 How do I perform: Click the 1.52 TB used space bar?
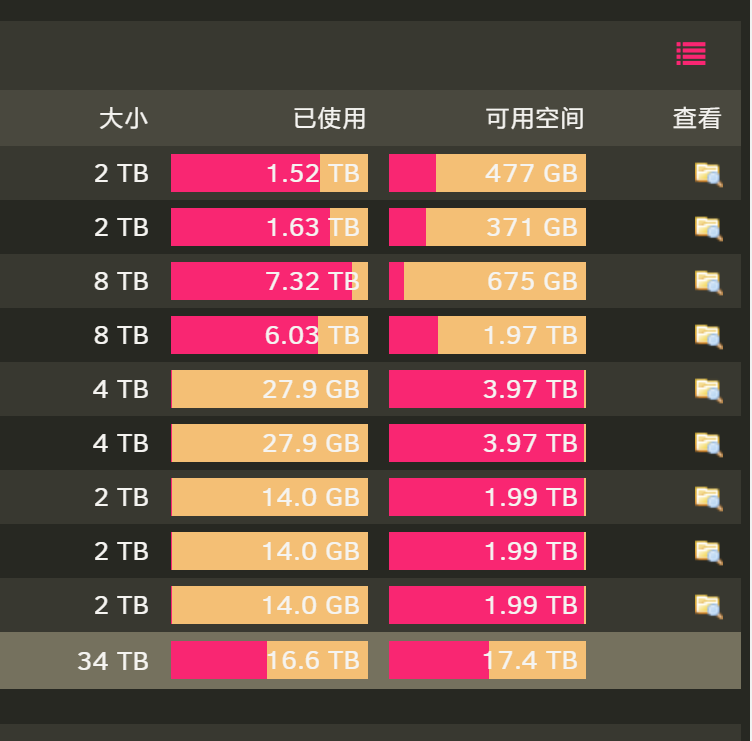coord(270,173)
